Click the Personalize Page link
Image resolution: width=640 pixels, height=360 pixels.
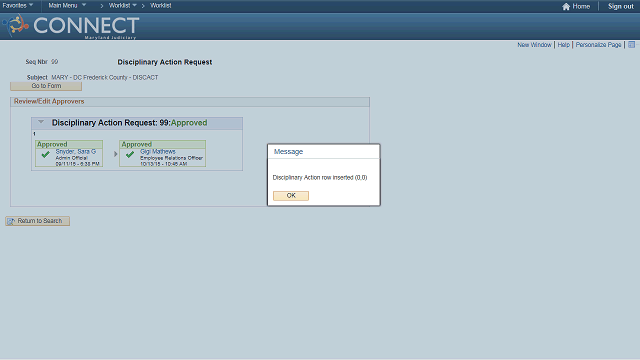pos(598,45)
